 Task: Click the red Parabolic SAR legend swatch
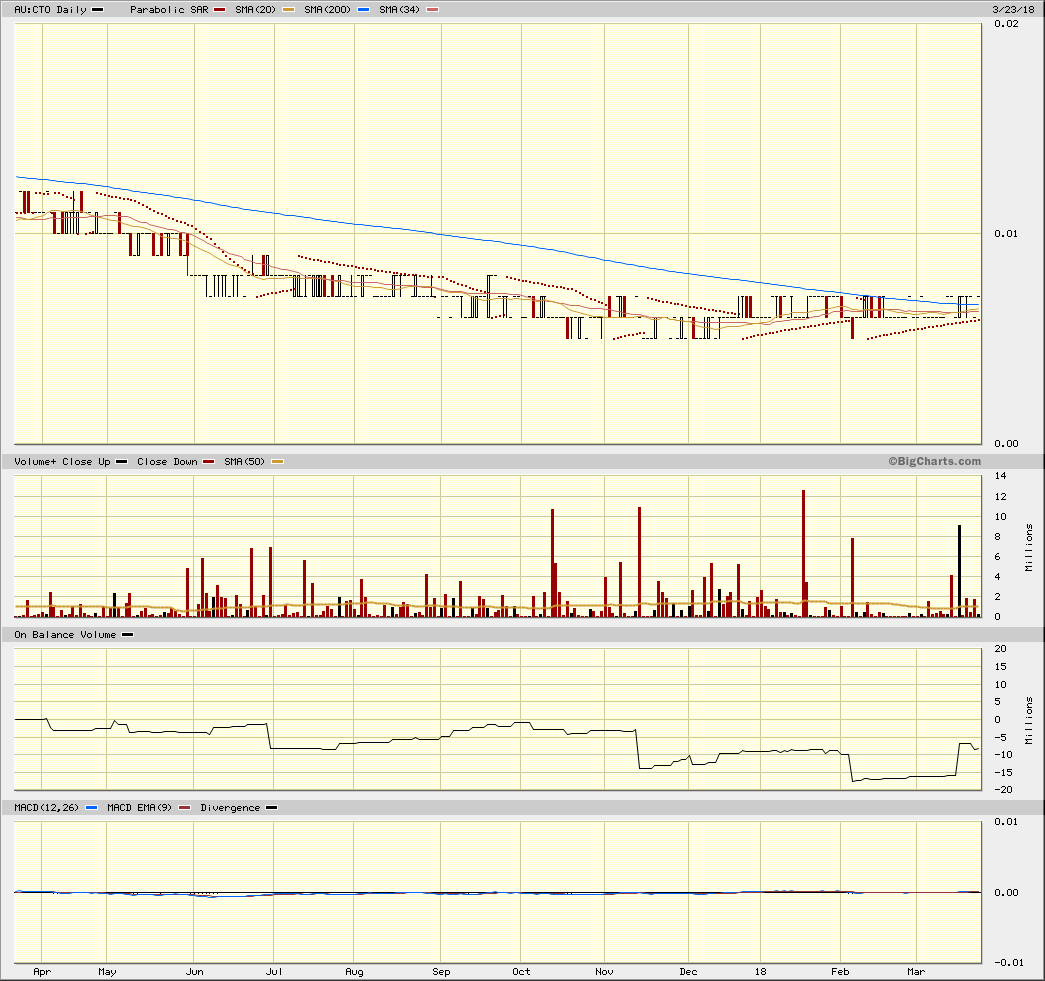(219, 10)
